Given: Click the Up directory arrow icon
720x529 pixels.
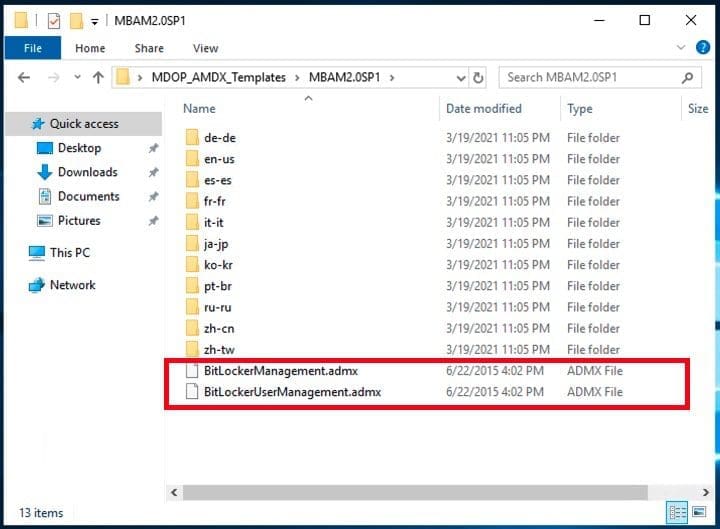Looking at the screenshot, I should coord(98,77).
